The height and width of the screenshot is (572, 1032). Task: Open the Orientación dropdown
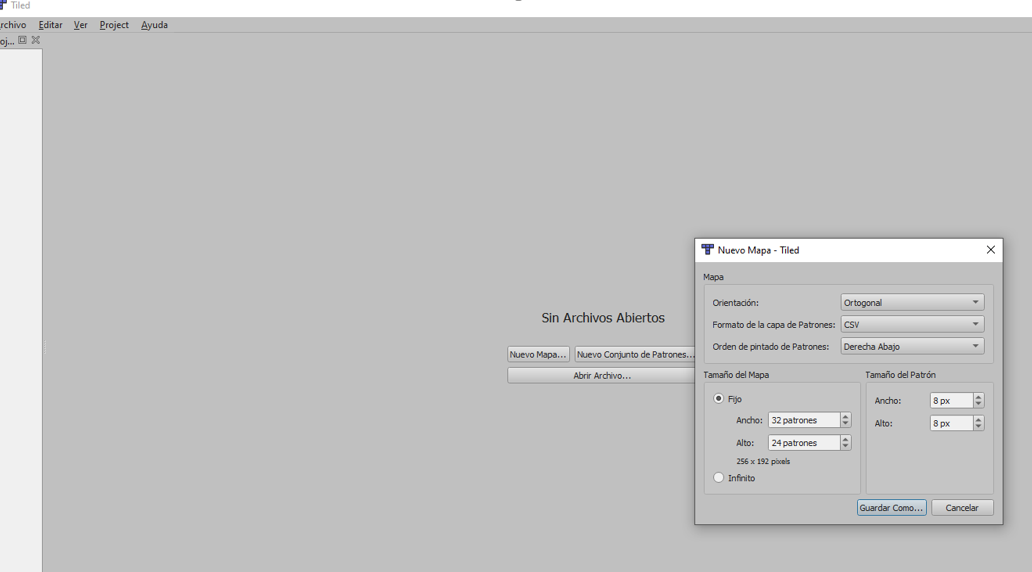coord(912,302)
